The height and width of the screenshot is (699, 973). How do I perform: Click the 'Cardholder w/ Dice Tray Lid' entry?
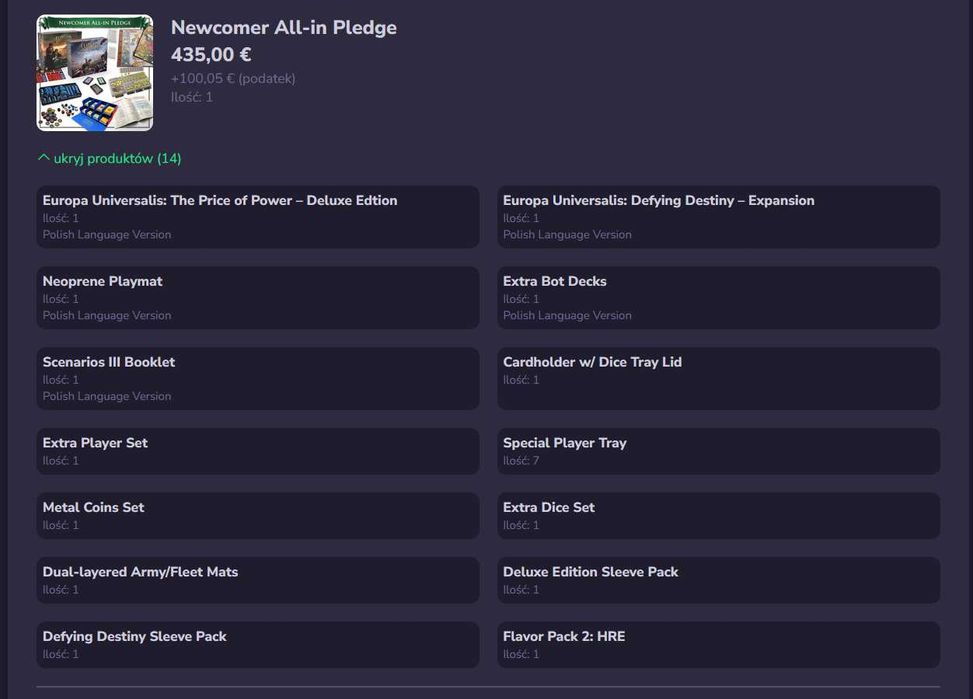[719, 378]
